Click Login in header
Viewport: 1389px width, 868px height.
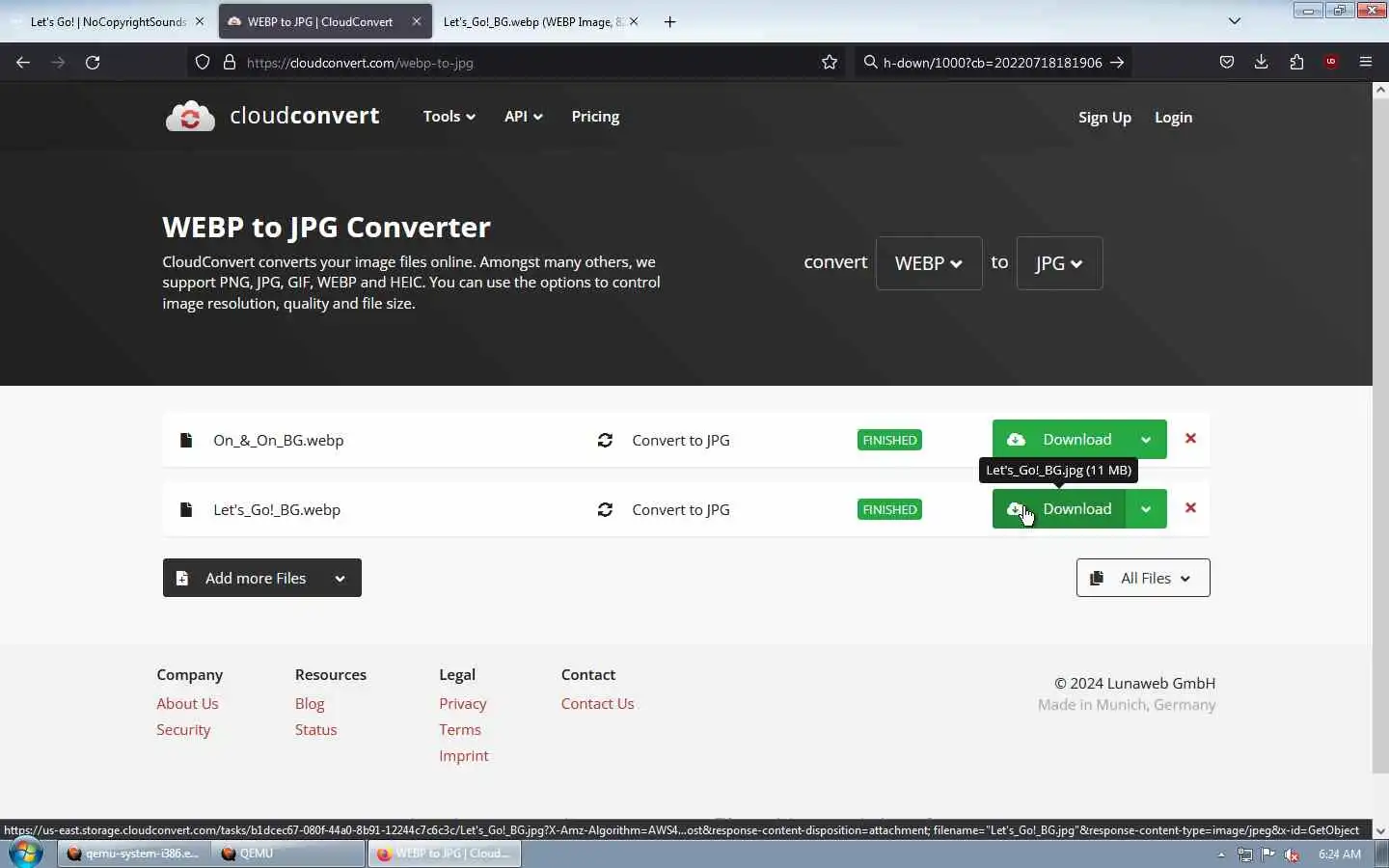click(1173, 118)
